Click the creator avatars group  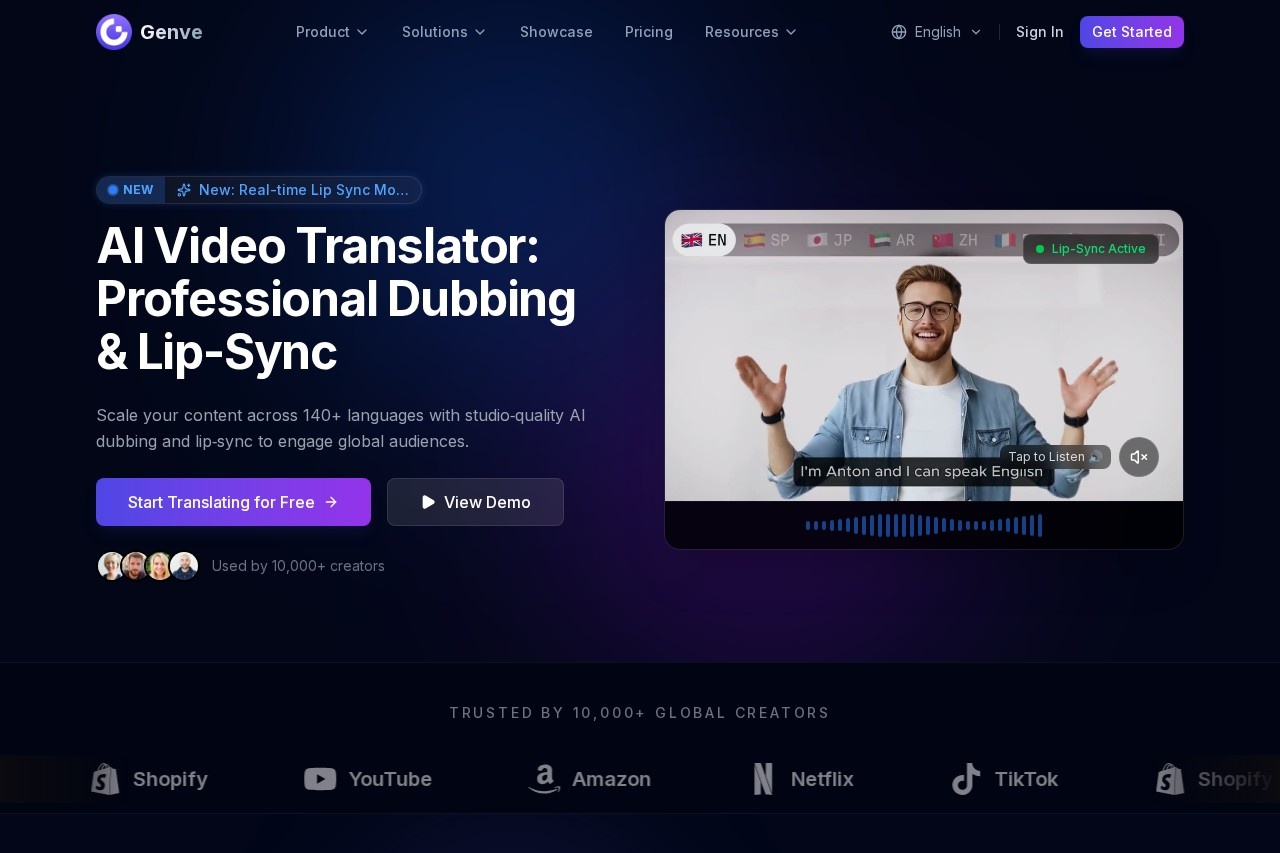148,566
